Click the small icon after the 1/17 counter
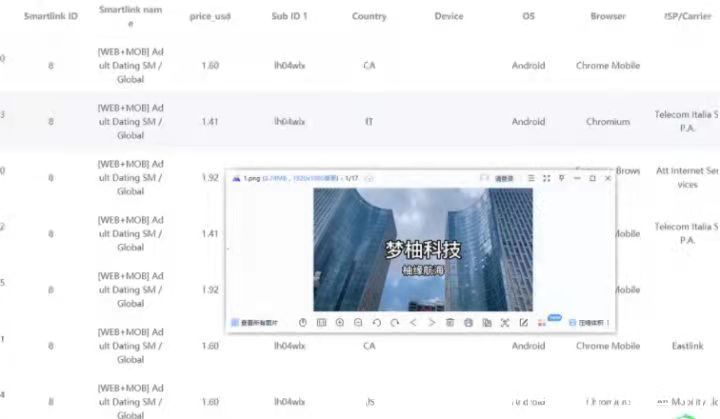 (x=370, y=178)
